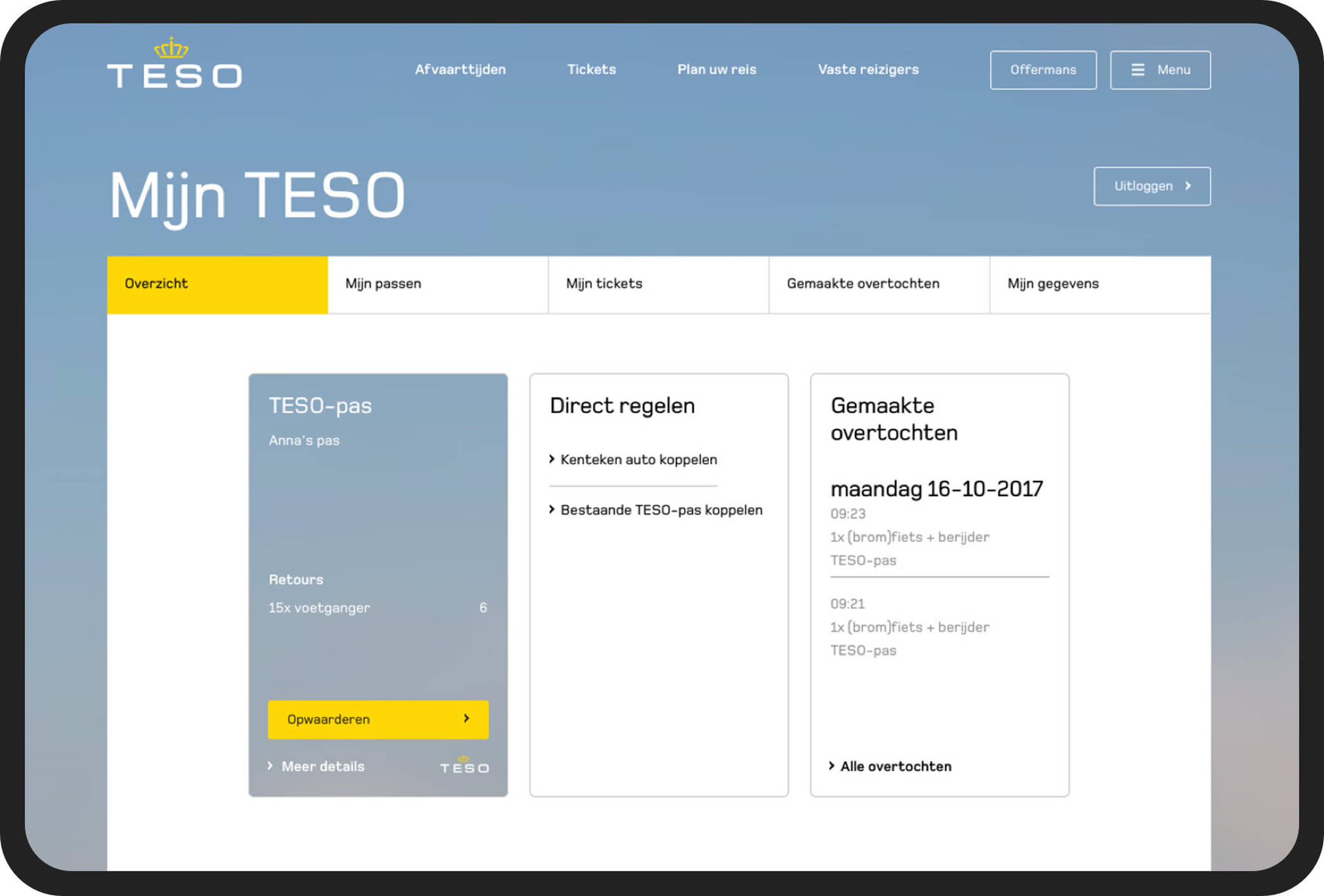This screenshot has height=896, width=1324.
Task: Open Afvaarttijden in the top navigation
Action: pyautogui.click(x=460, y=69)
